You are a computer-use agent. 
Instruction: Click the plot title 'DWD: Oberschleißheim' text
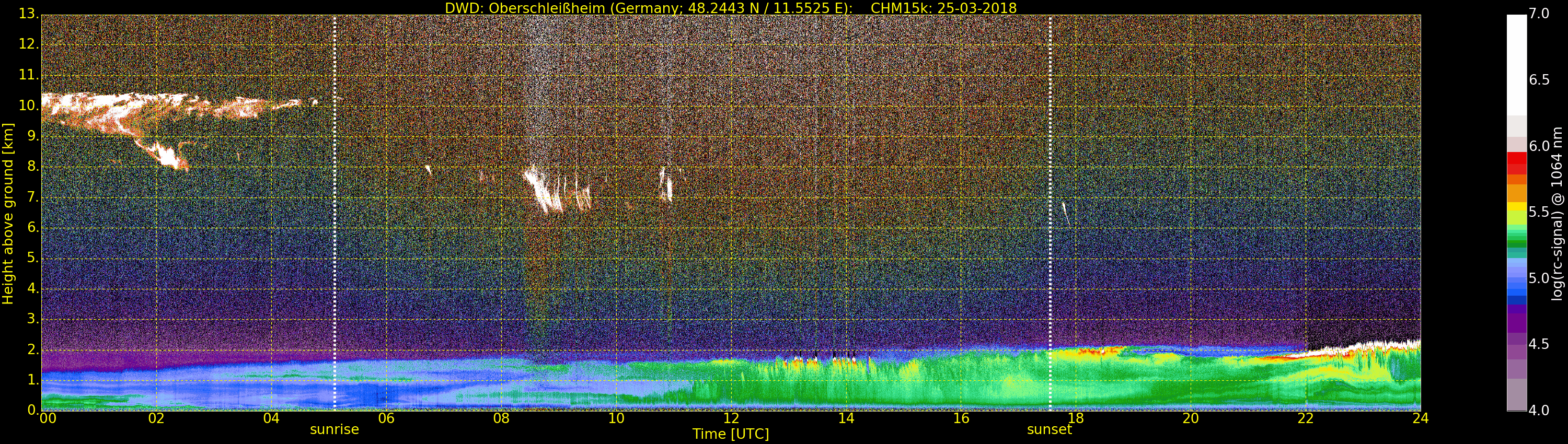click(x=525, y=8)
